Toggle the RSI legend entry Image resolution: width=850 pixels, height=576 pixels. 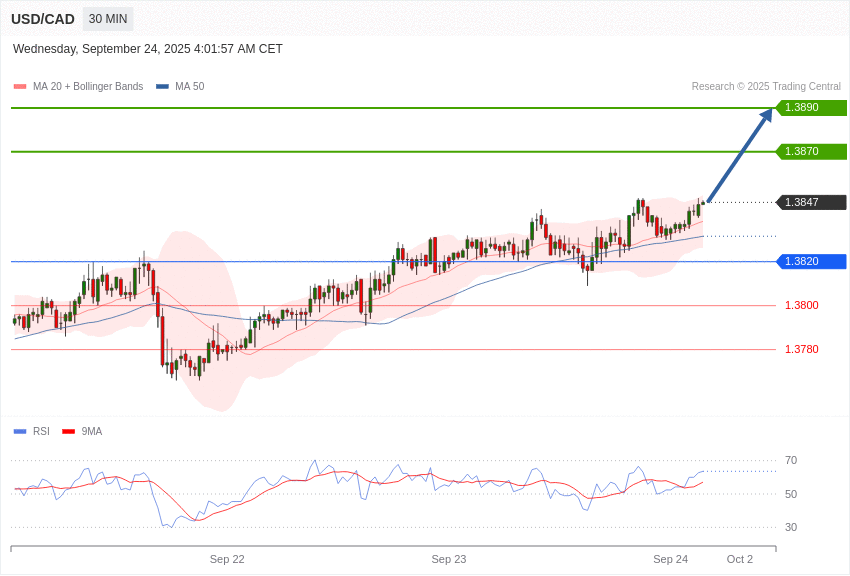pos(41,432)
